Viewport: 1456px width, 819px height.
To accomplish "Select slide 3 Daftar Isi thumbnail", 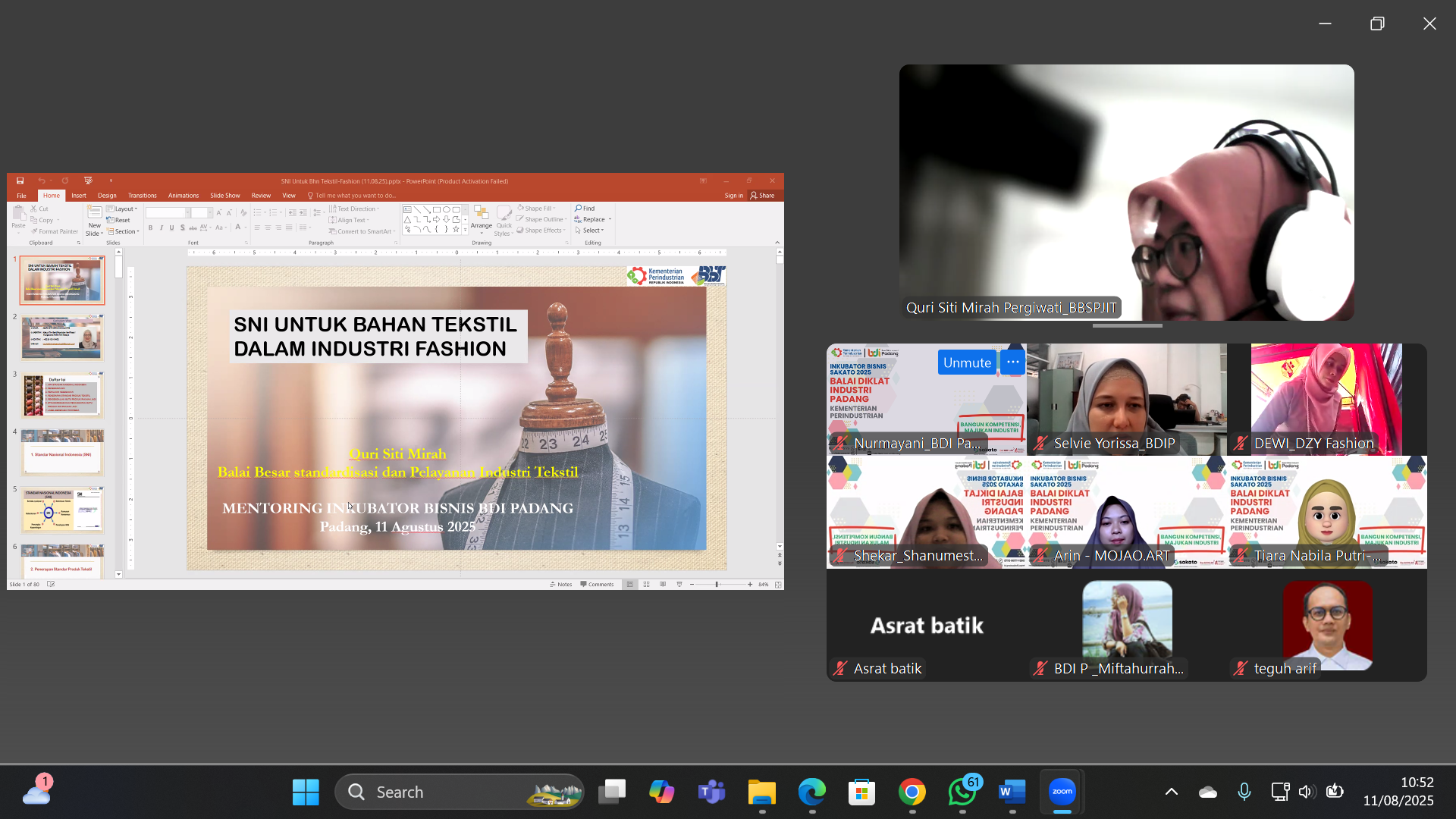I will 63,395.
